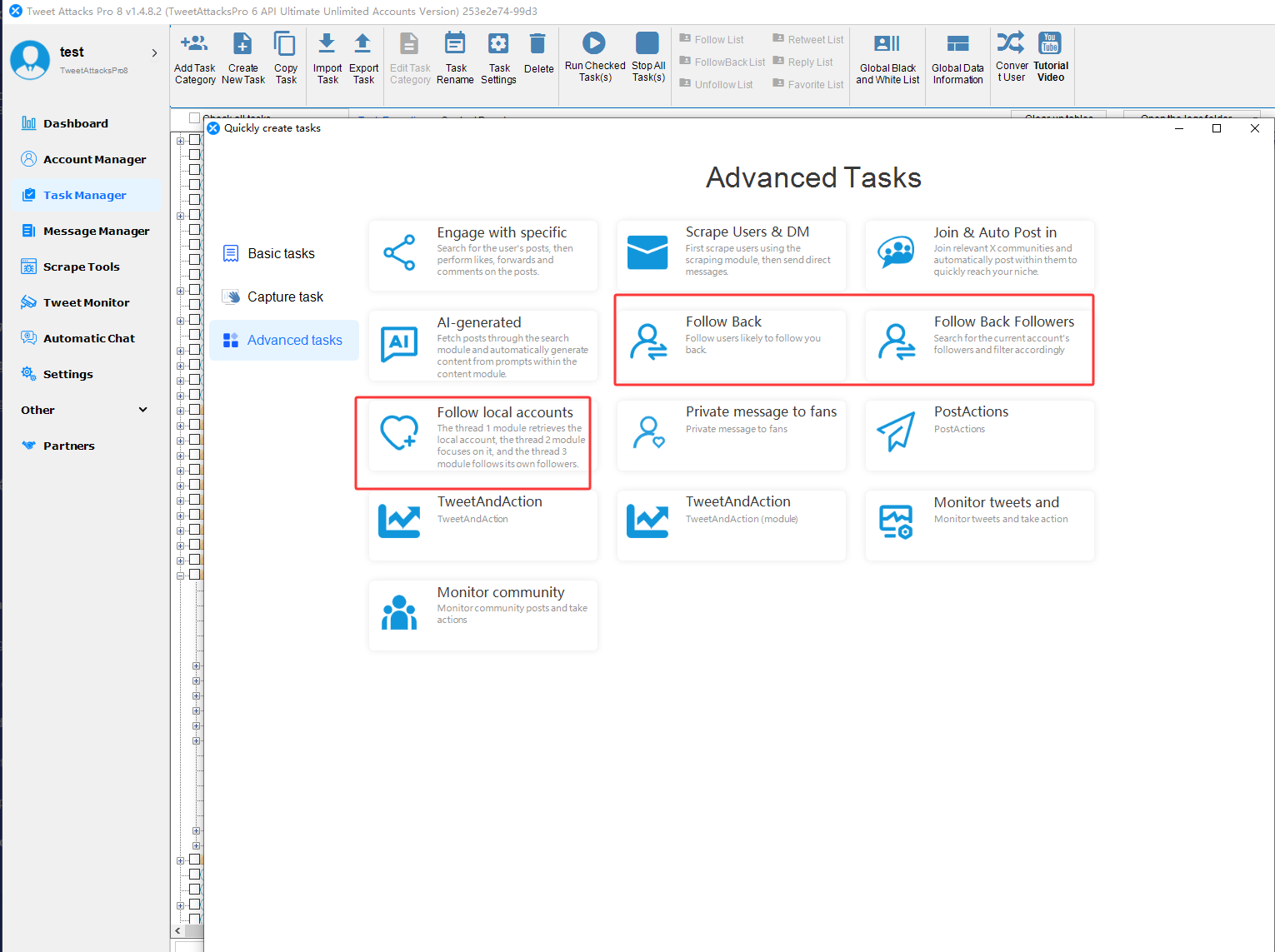This screenshot has height=952, width=1275.
Task: Stop all tasks using the toolbar
Action: coord(648,57)
